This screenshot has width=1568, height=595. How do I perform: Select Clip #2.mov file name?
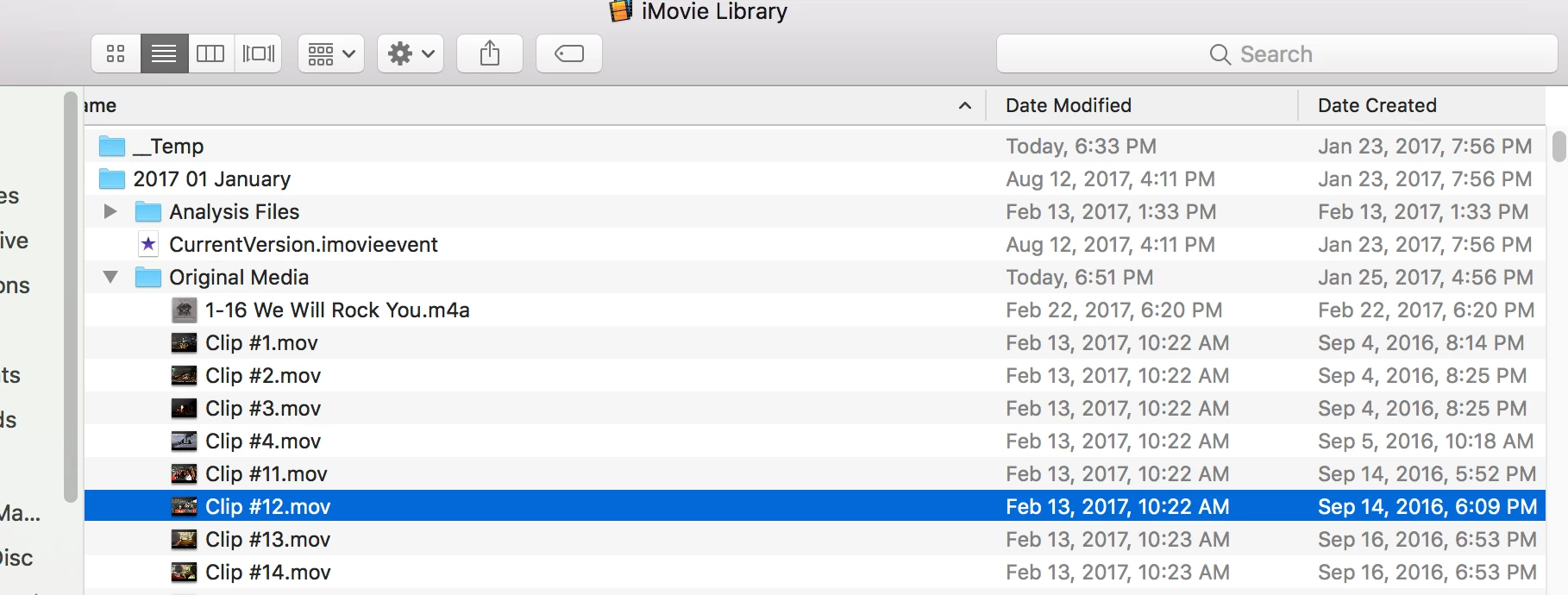263,375
